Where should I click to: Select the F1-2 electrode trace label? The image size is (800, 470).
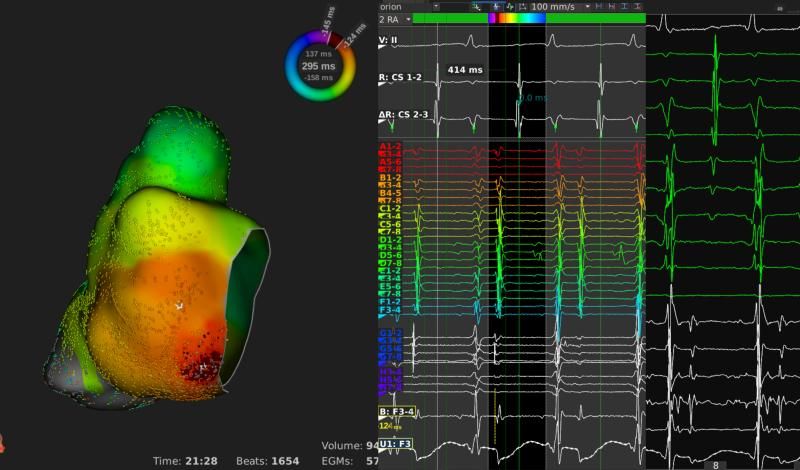(390, 301)
